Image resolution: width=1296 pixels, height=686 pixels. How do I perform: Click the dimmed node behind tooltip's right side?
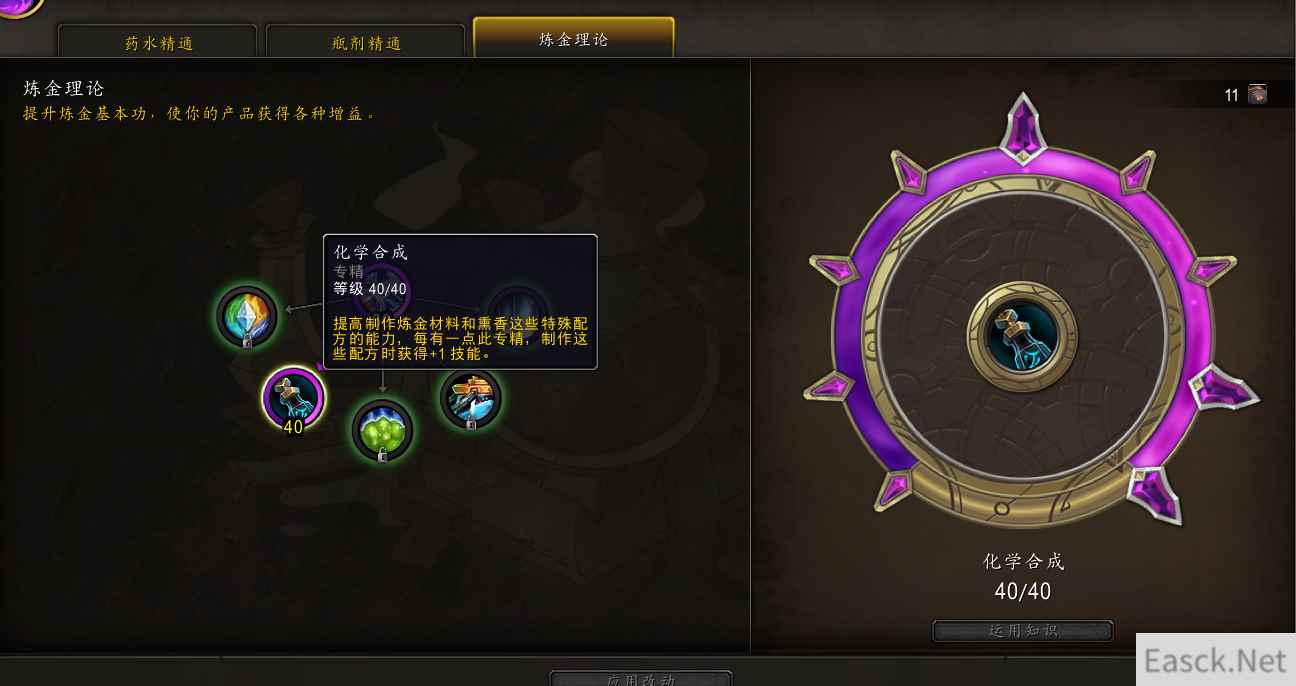[519, 307]
